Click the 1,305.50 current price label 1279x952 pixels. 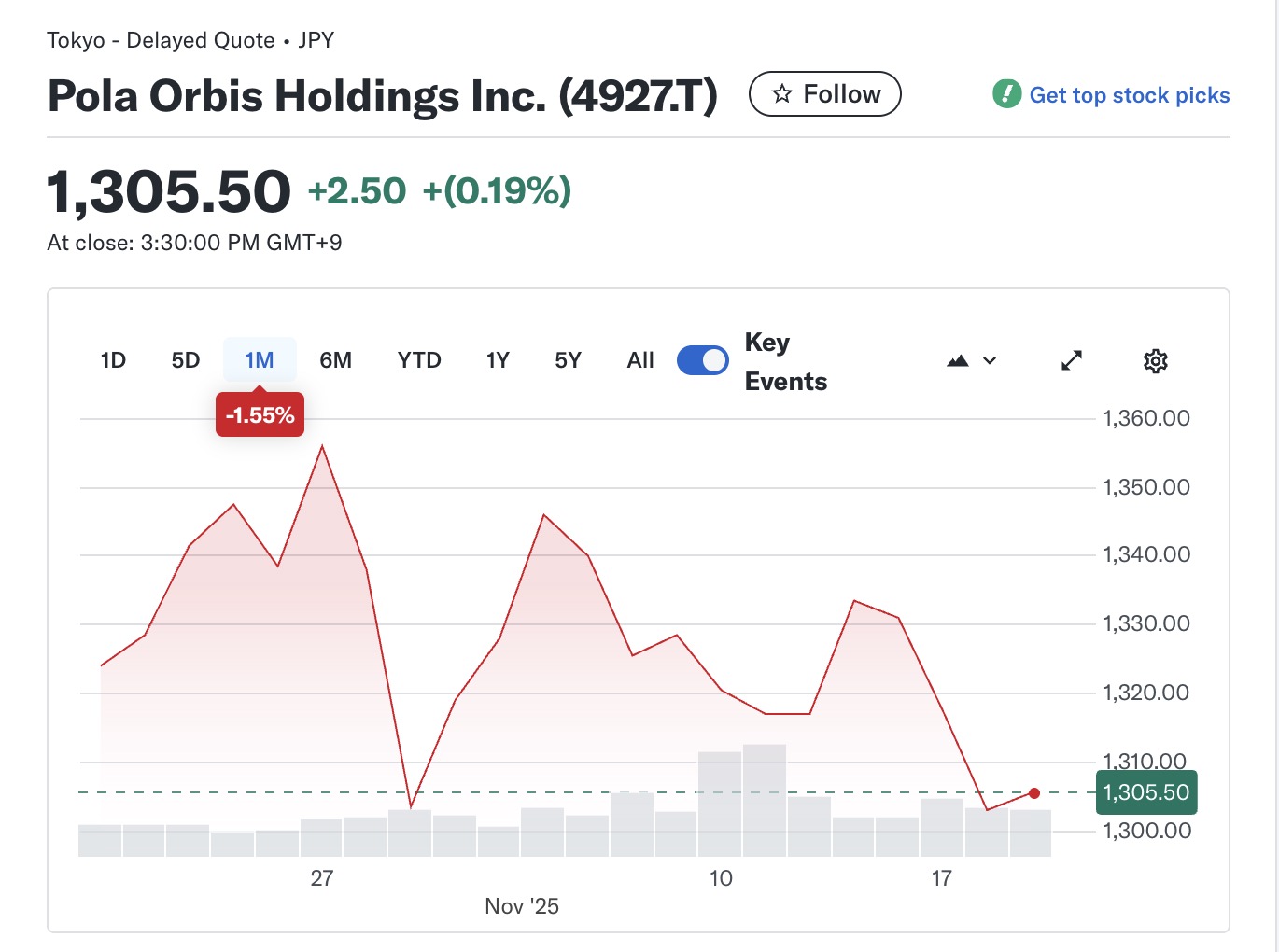(x=1145, y=793)
